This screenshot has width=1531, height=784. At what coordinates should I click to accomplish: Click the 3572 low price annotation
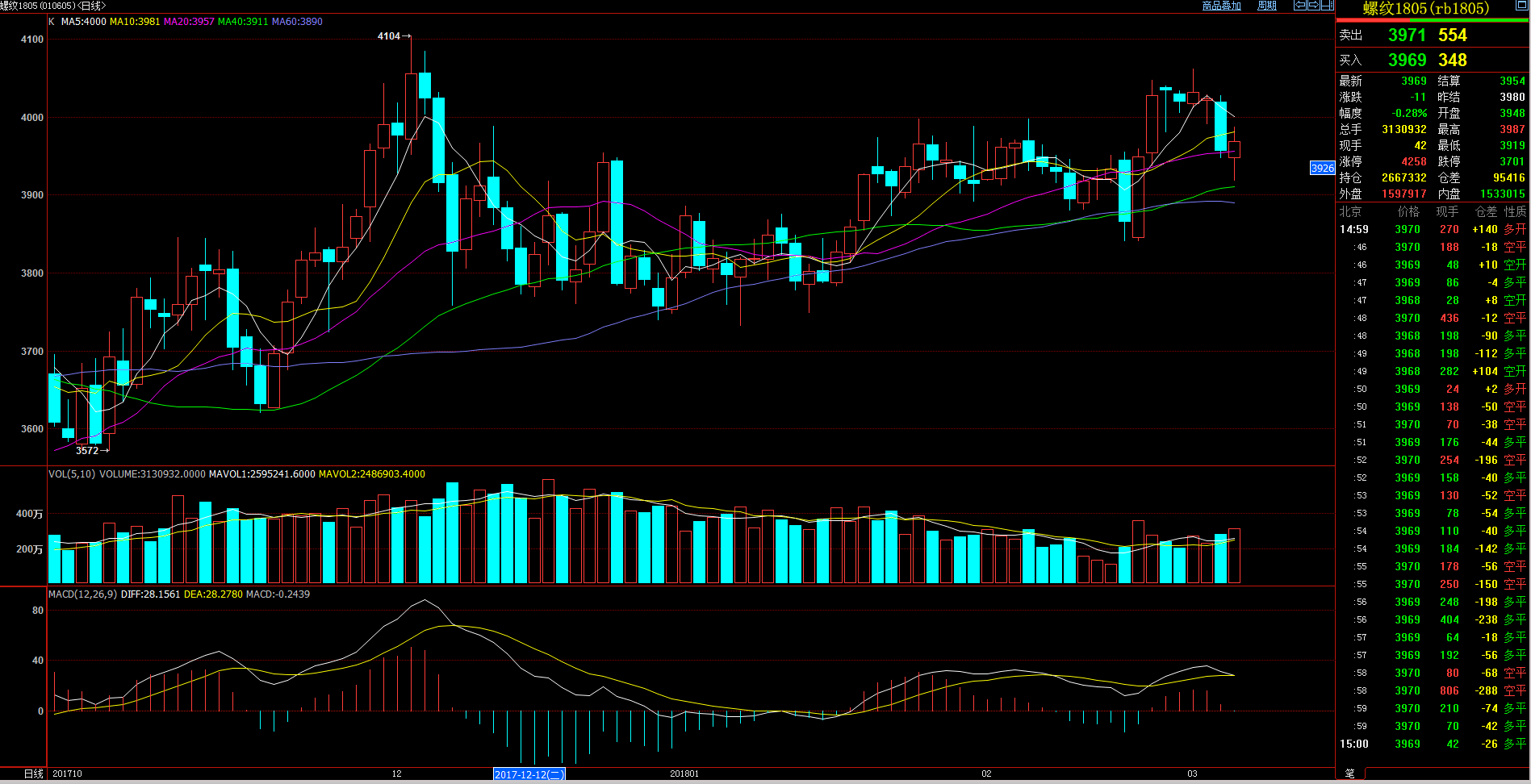(87, 450)
